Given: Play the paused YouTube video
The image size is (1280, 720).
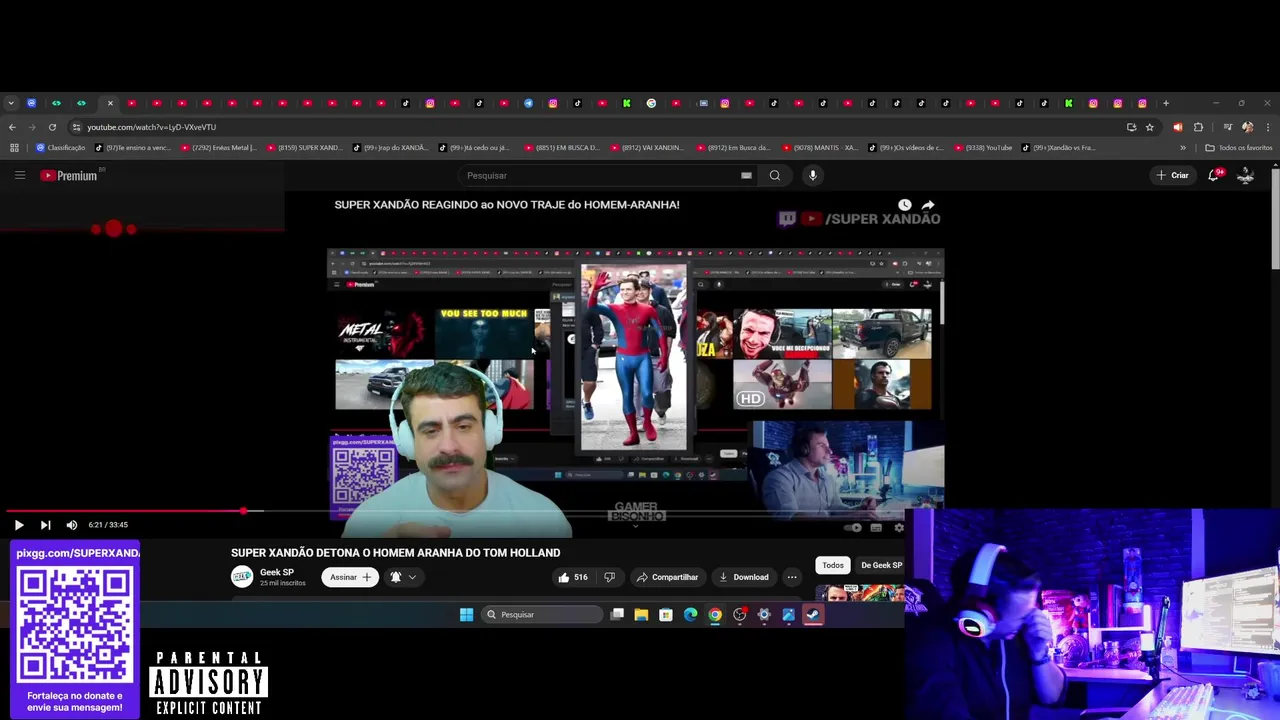Looking at the screenshot, I should click(x=19, y=525).
